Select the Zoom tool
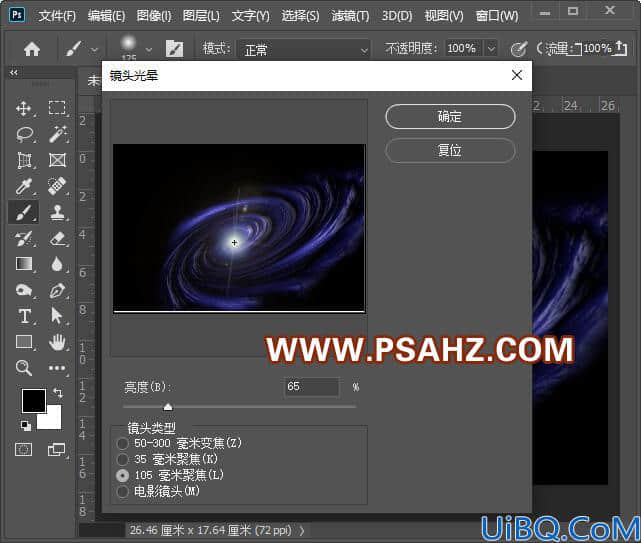 coord(24,368)
